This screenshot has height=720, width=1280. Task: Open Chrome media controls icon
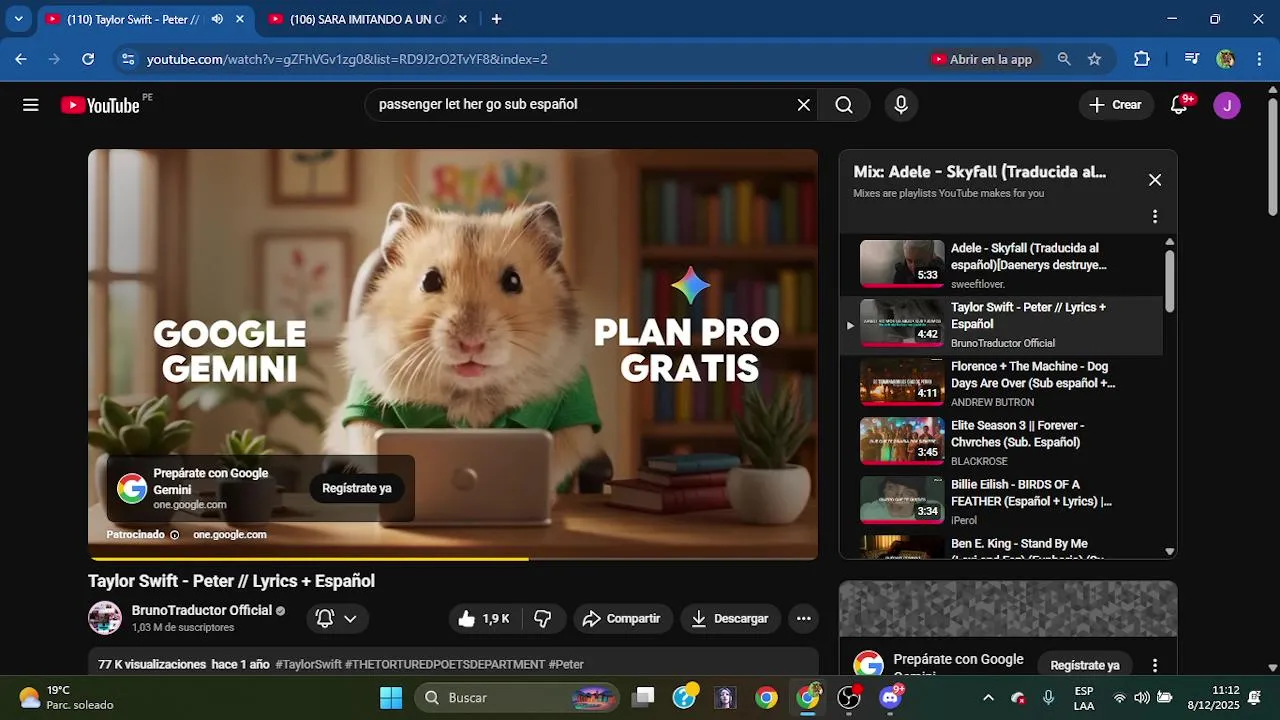coord(1191,59)
